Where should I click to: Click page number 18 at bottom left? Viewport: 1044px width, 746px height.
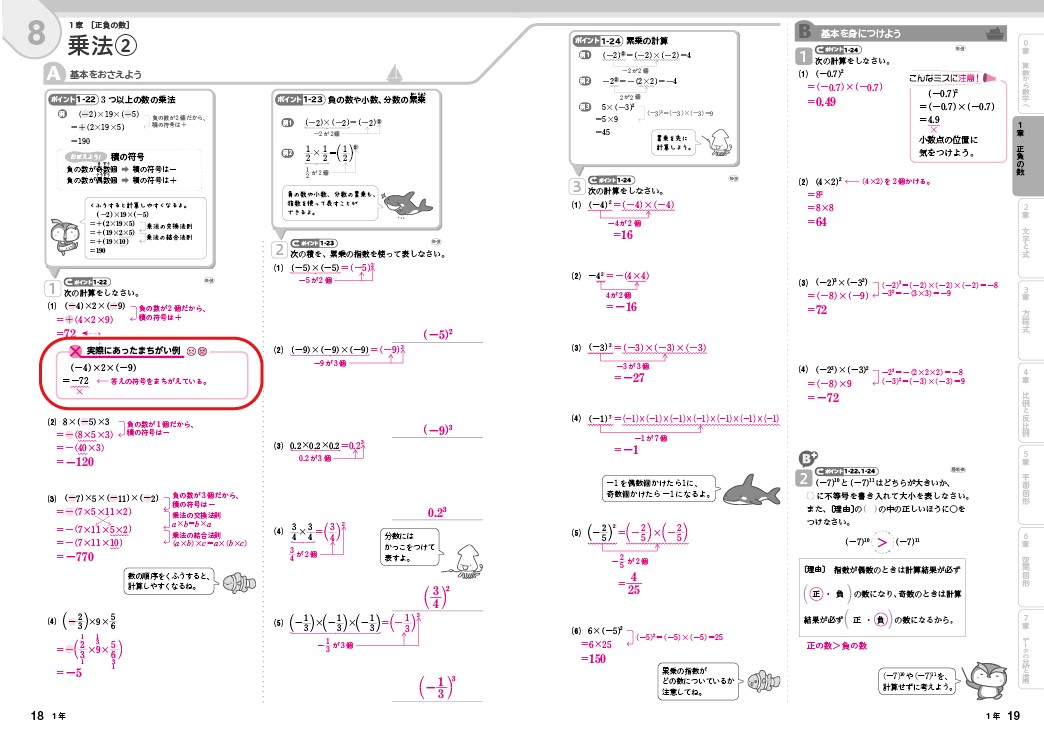point(37,716)
